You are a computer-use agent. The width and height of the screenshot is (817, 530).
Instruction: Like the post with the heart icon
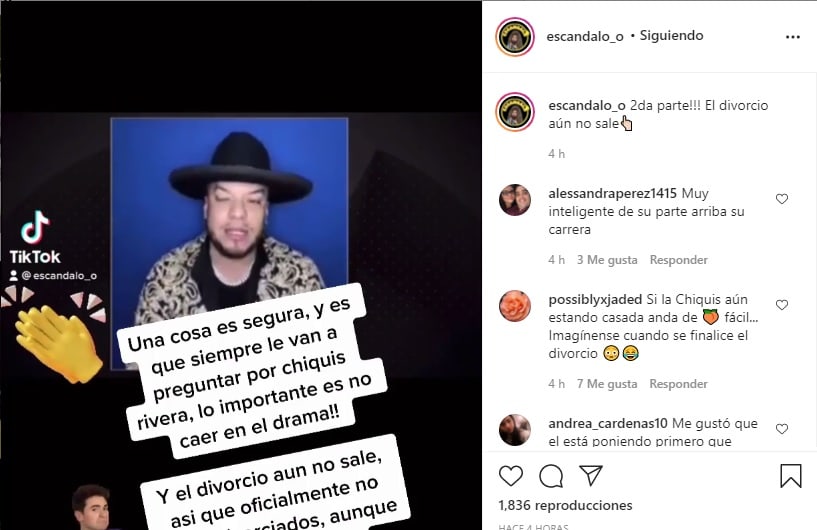click(511, 476)
